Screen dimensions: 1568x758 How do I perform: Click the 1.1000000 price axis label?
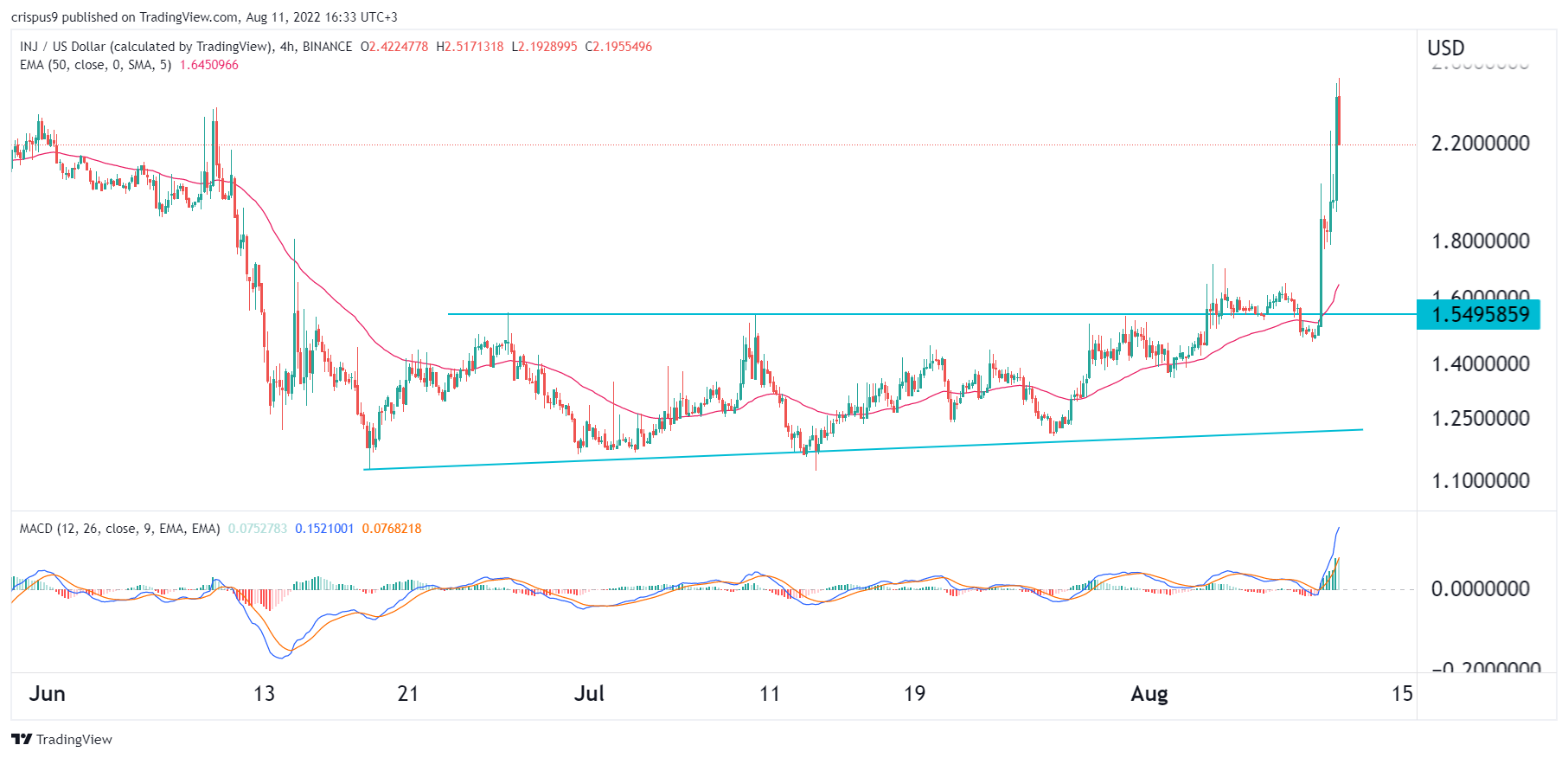click(x=1481, y=480)
